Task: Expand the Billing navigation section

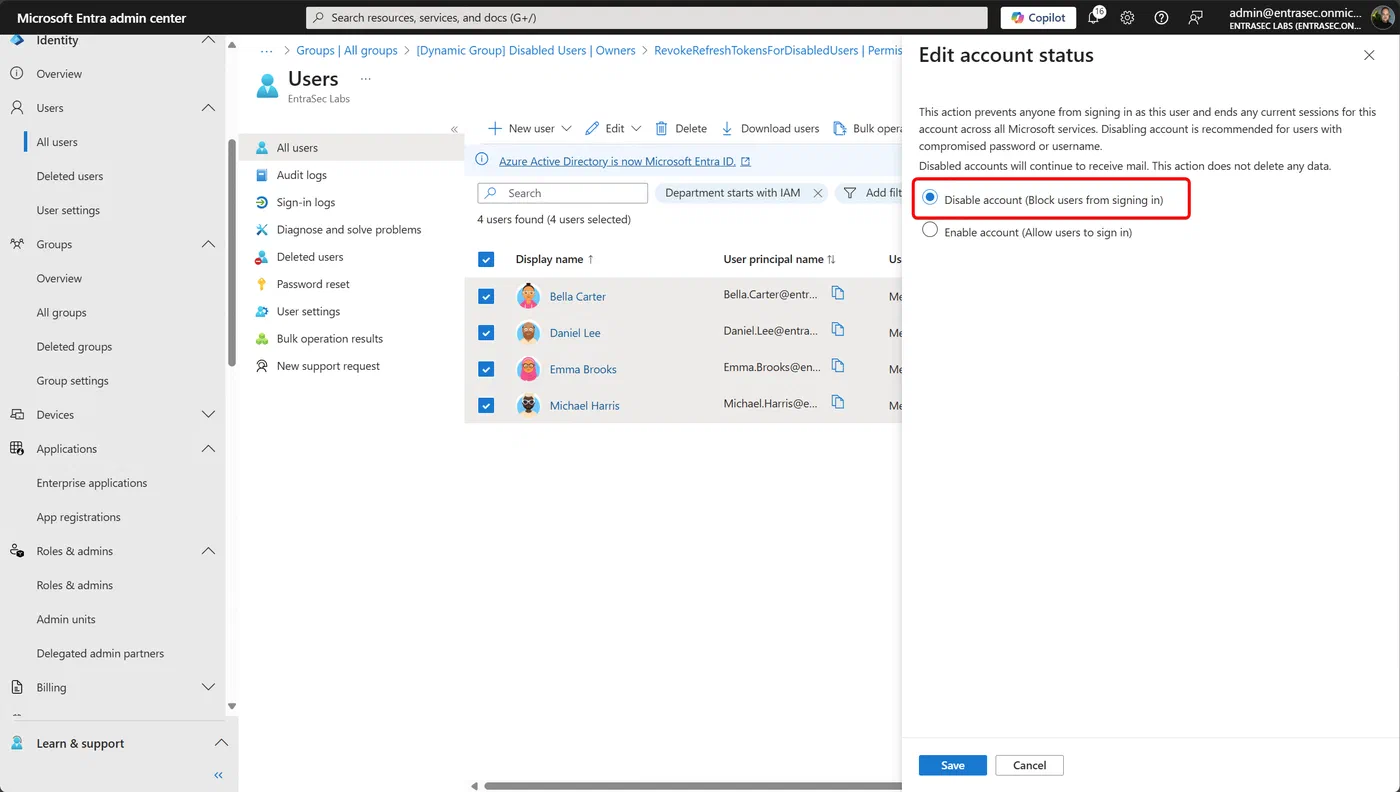Action: [208, 687]
